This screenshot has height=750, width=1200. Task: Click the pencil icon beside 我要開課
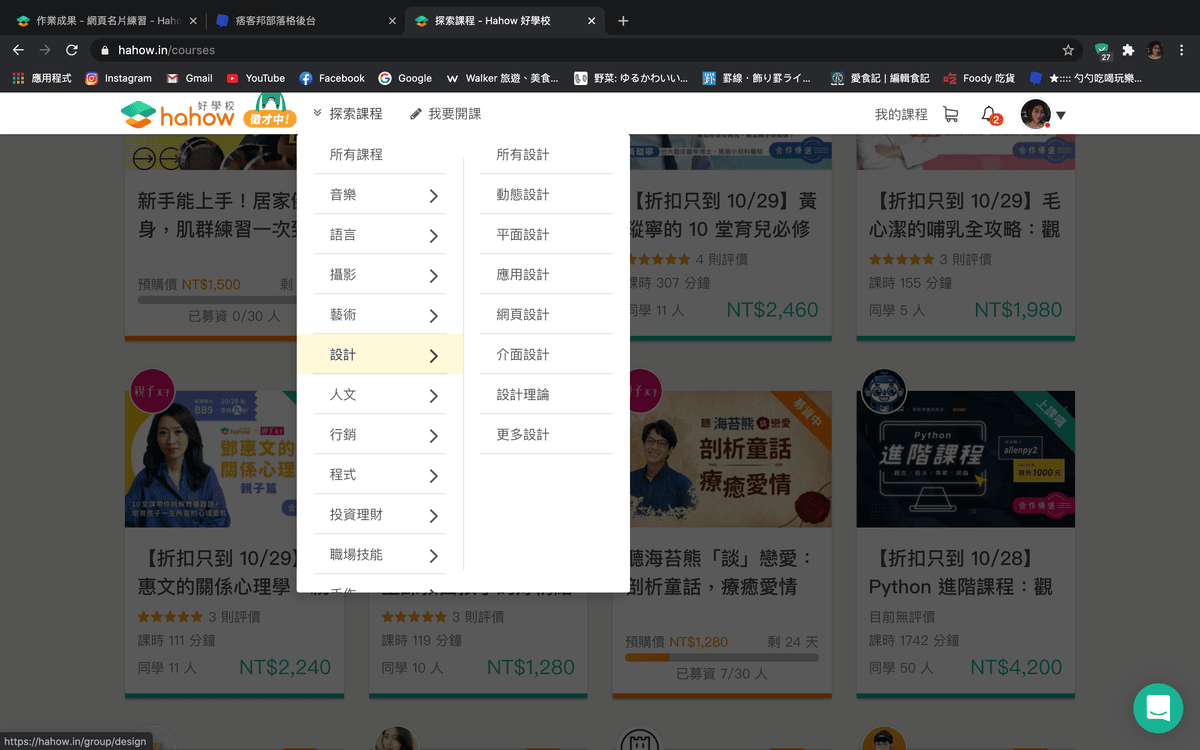coord(415,114)
